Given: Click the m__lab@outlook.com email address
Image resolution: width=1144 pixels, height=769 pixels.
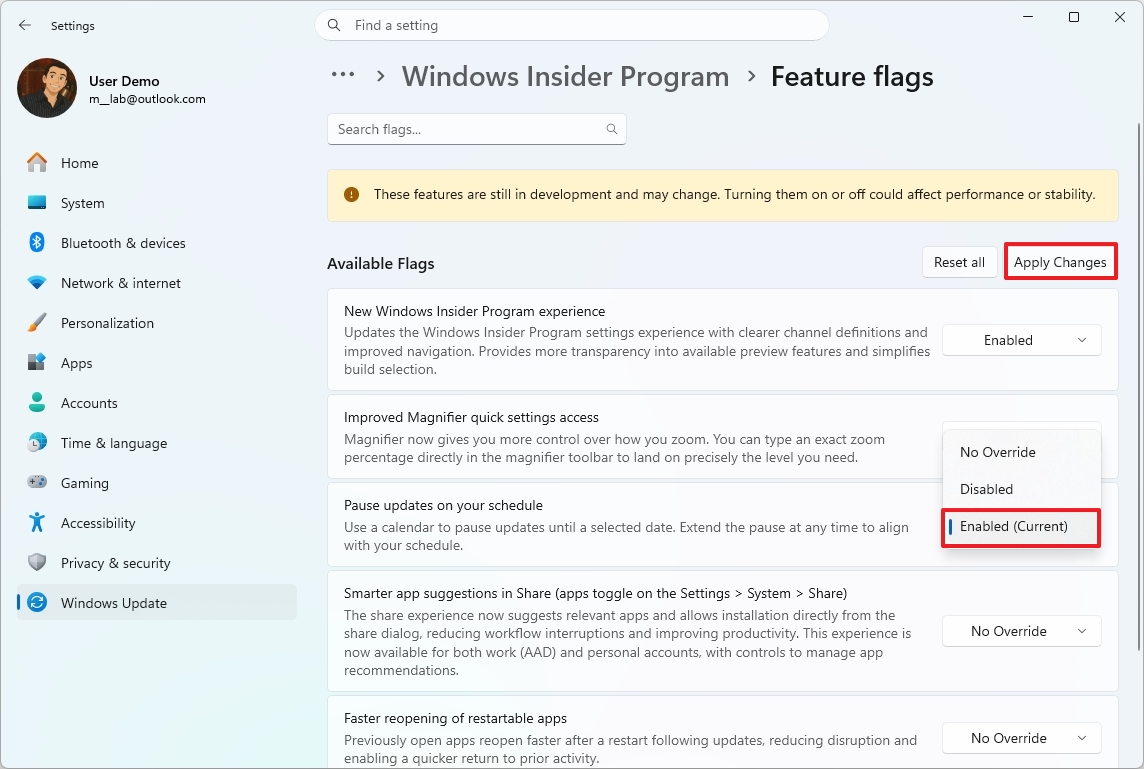Looking at the screenshot, I should [147, 99].
